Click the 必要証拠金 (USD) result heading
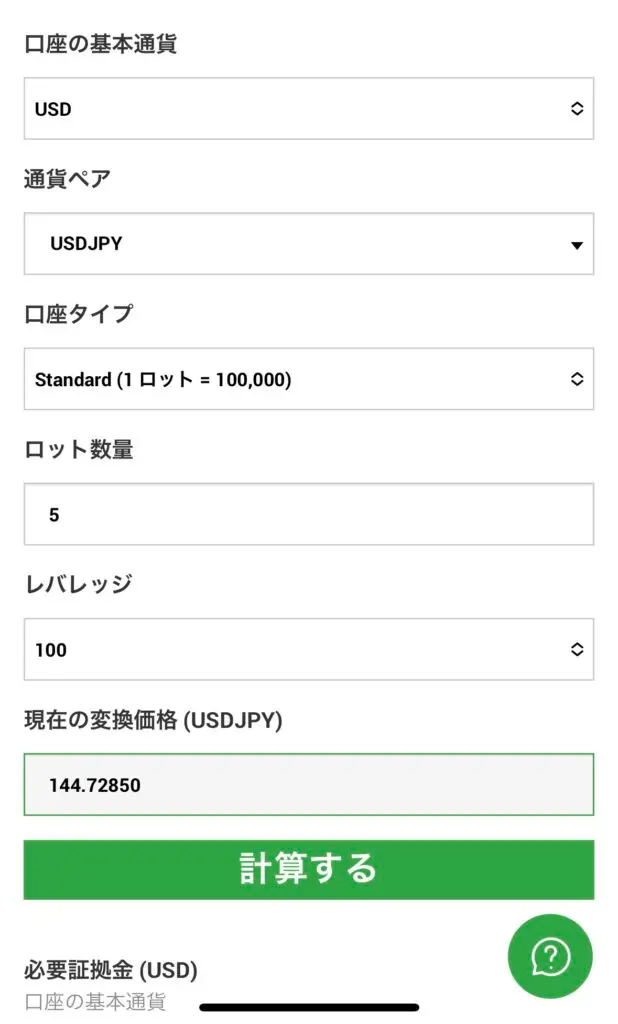 [x=110, y=970]
